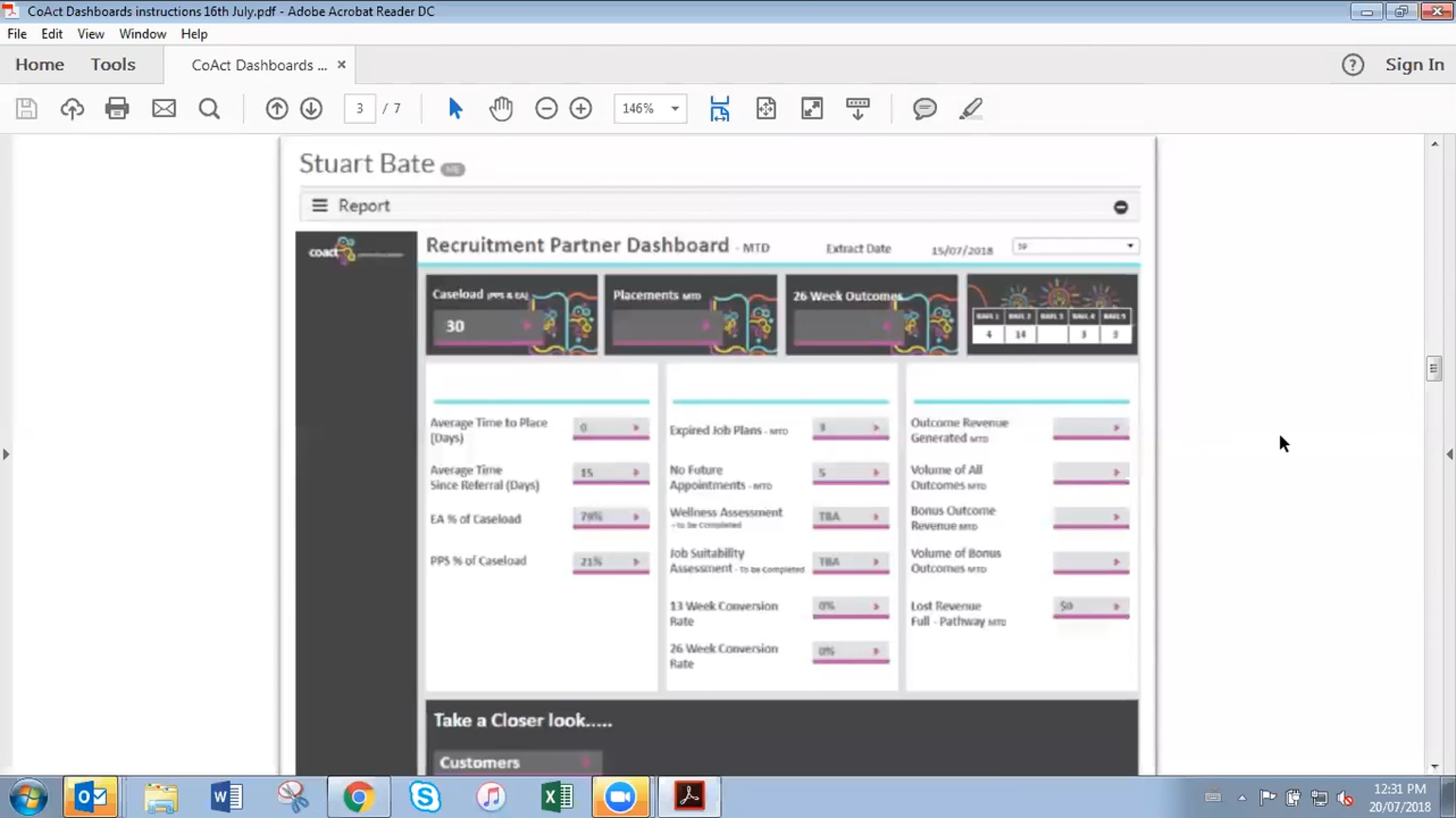Open the View menu
This screenshot has width=1456, height=818.
(x=90, y=34)
